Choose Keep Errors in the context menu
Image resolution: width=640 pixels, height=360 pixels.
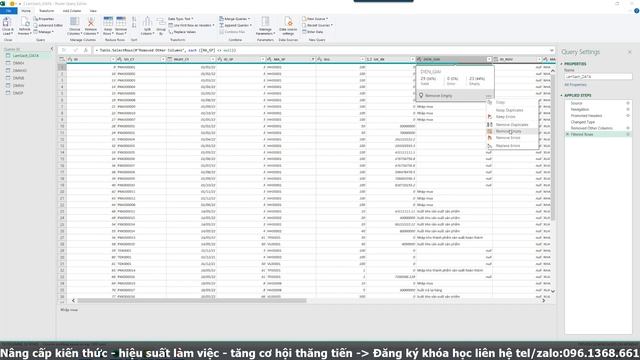(x=512, y=117)
